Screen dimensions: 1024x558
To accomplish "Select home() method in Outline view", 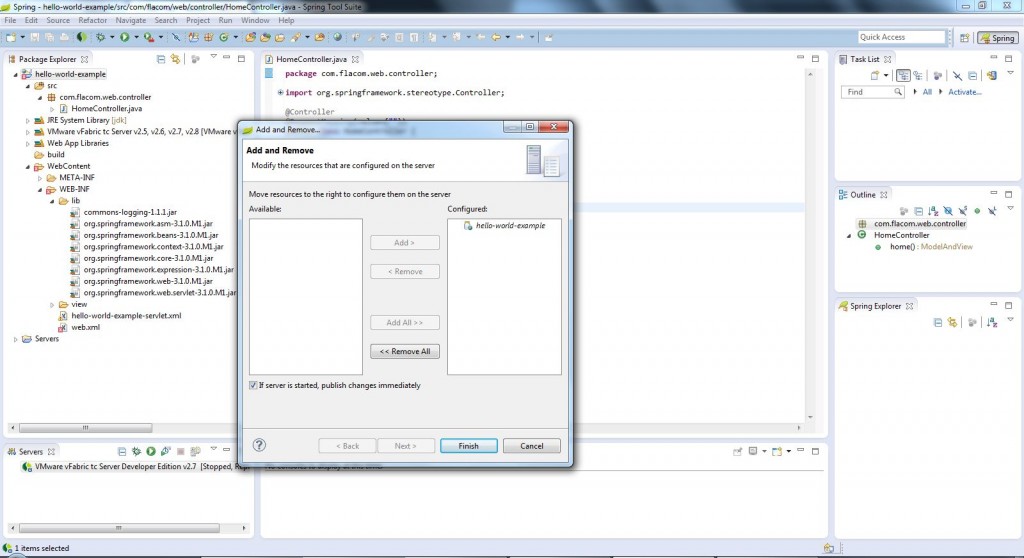I will [923, 247].
